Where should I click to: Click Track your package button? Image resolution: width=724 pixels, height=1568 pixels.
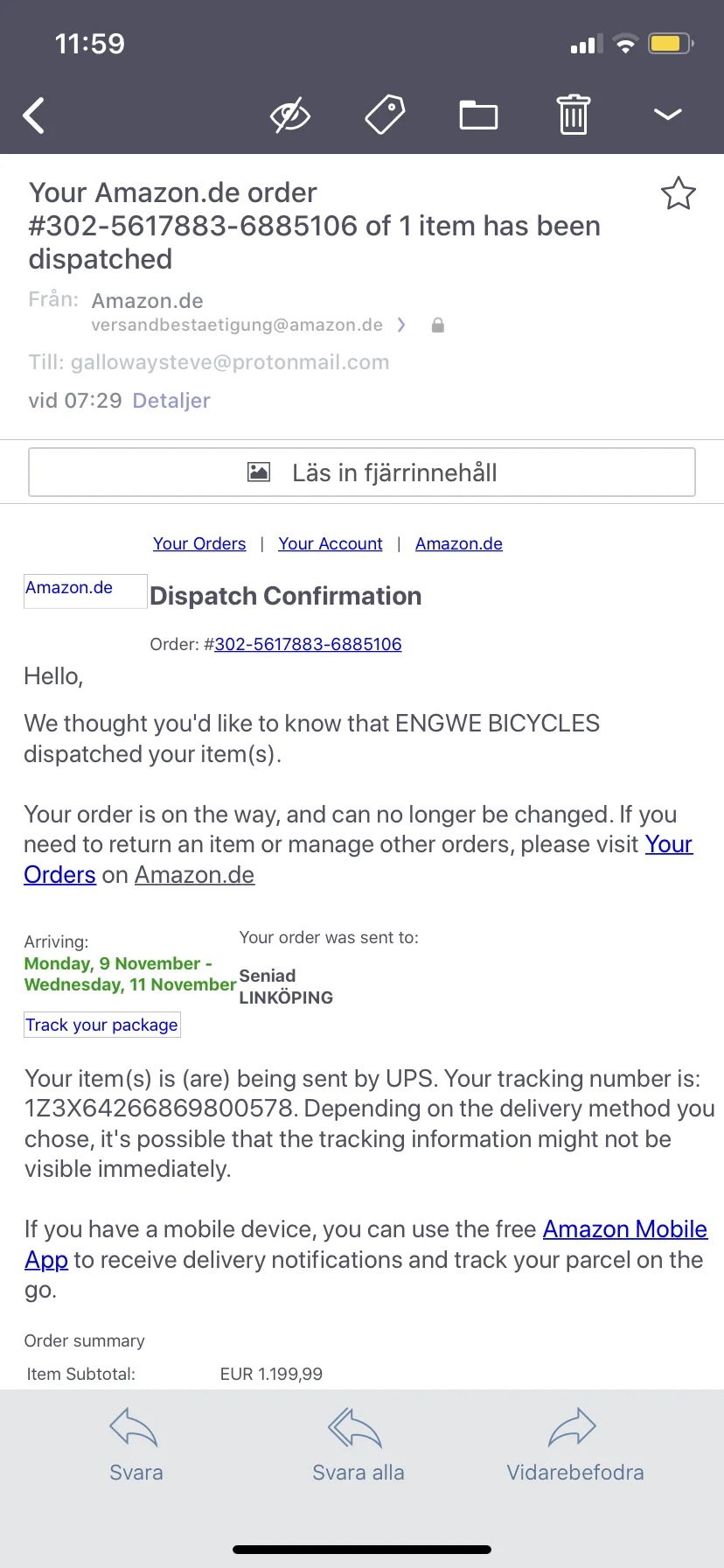click(x=102, y=1025)
